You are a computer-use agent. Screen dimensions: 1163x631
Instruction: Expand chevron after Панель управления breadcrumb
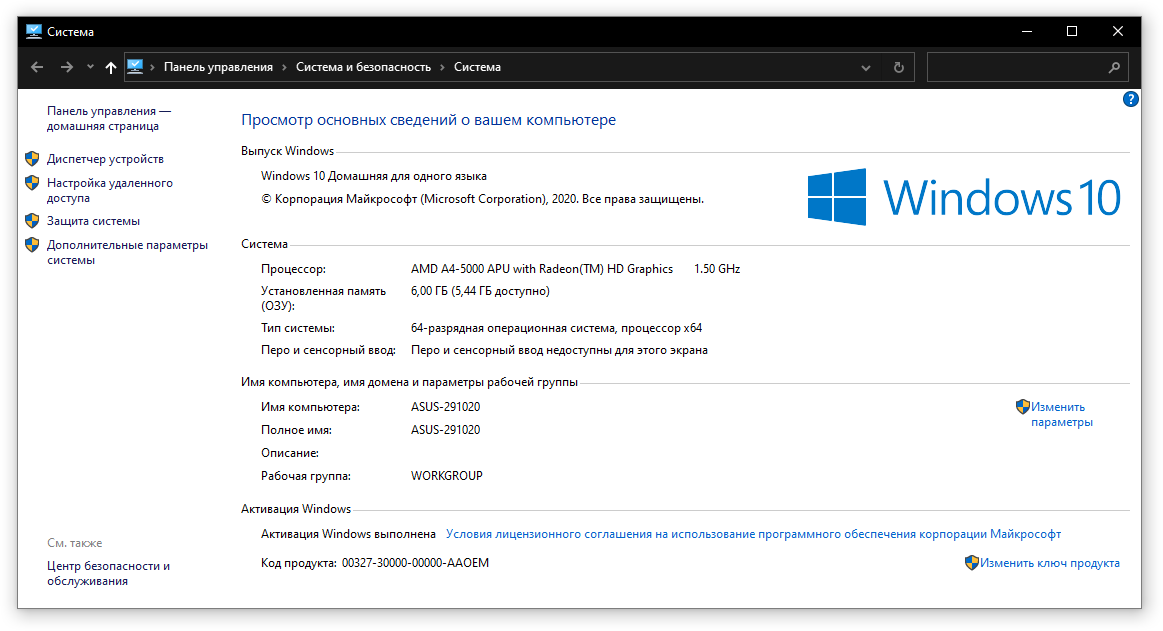pyautogui.click(x=285, y=67)
